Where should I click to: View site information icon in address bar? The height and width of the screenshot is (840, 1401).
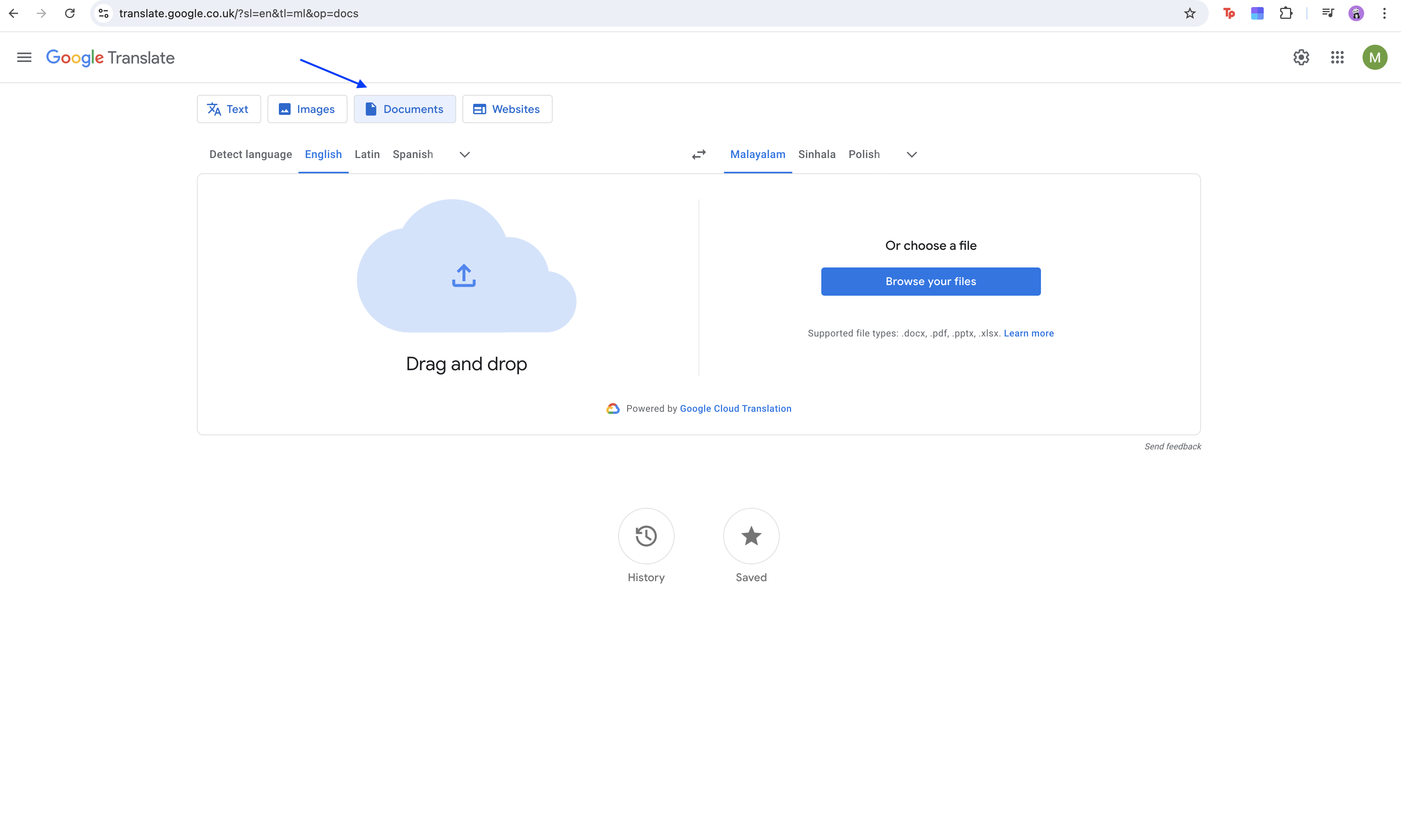tap(104, 13)
